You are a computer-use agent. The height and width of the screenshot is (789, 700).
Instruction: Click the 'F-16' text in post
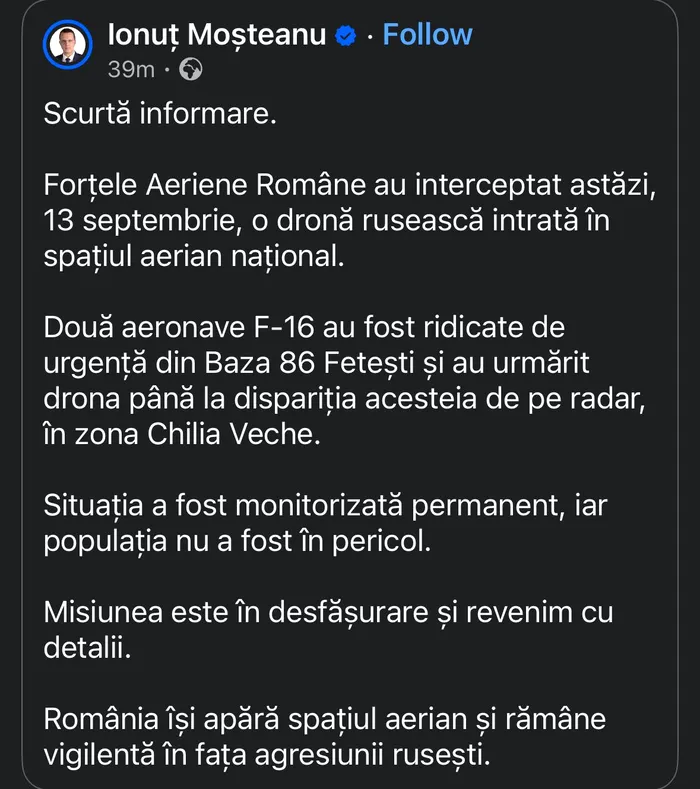tap(287, 328)
